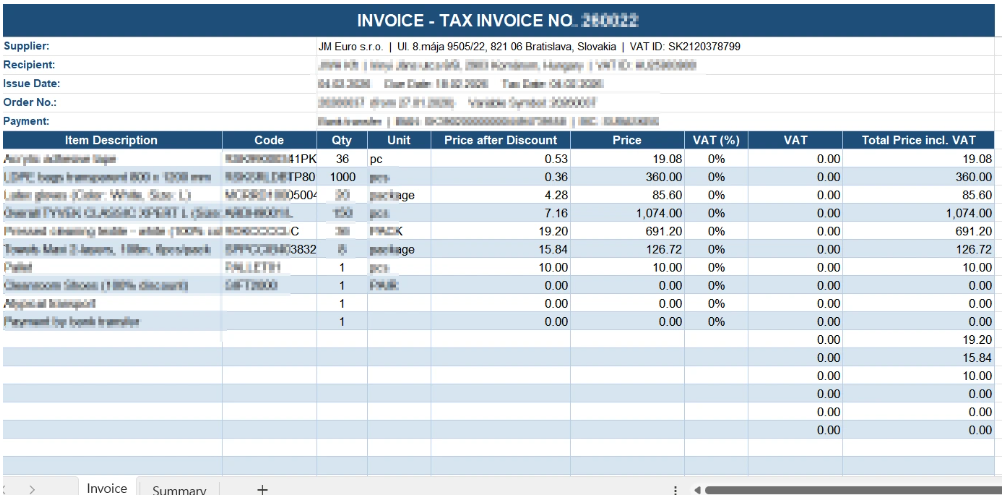Click the horizontal scrollbar left arrow
The width and height of the screenshot is (1005, 501).
697,490
